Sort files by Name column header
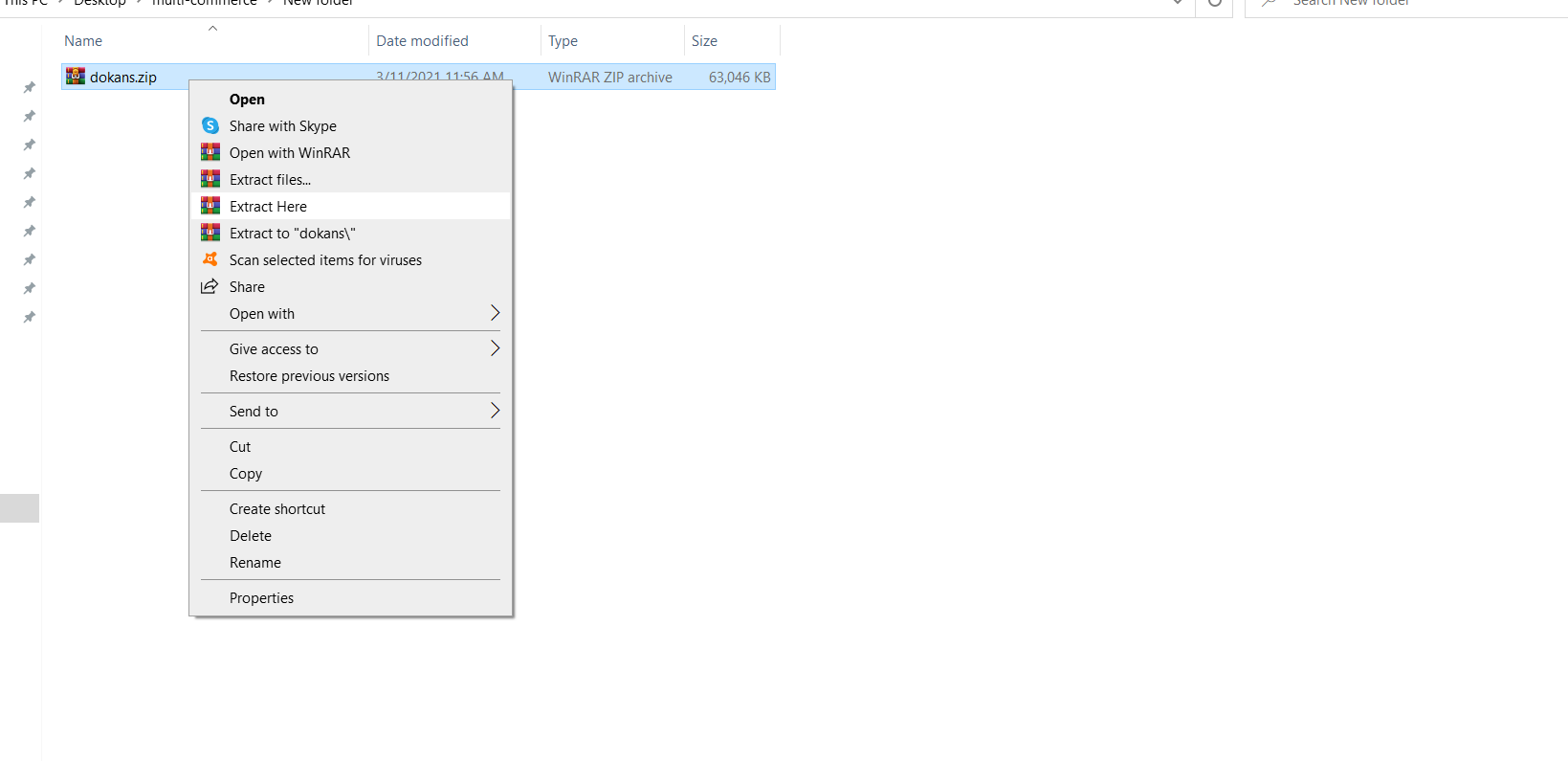 pos(83,41)
